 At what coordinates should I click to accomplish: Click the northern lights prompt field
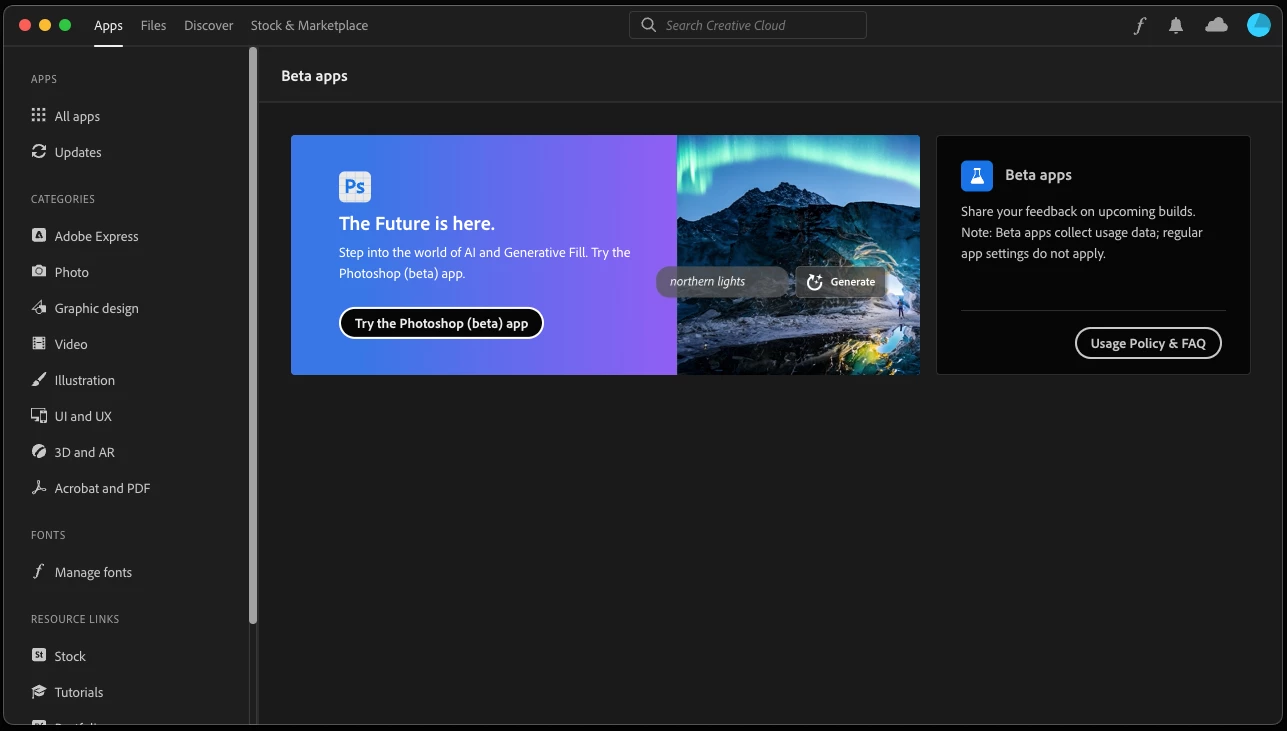(x=722, y=282)
